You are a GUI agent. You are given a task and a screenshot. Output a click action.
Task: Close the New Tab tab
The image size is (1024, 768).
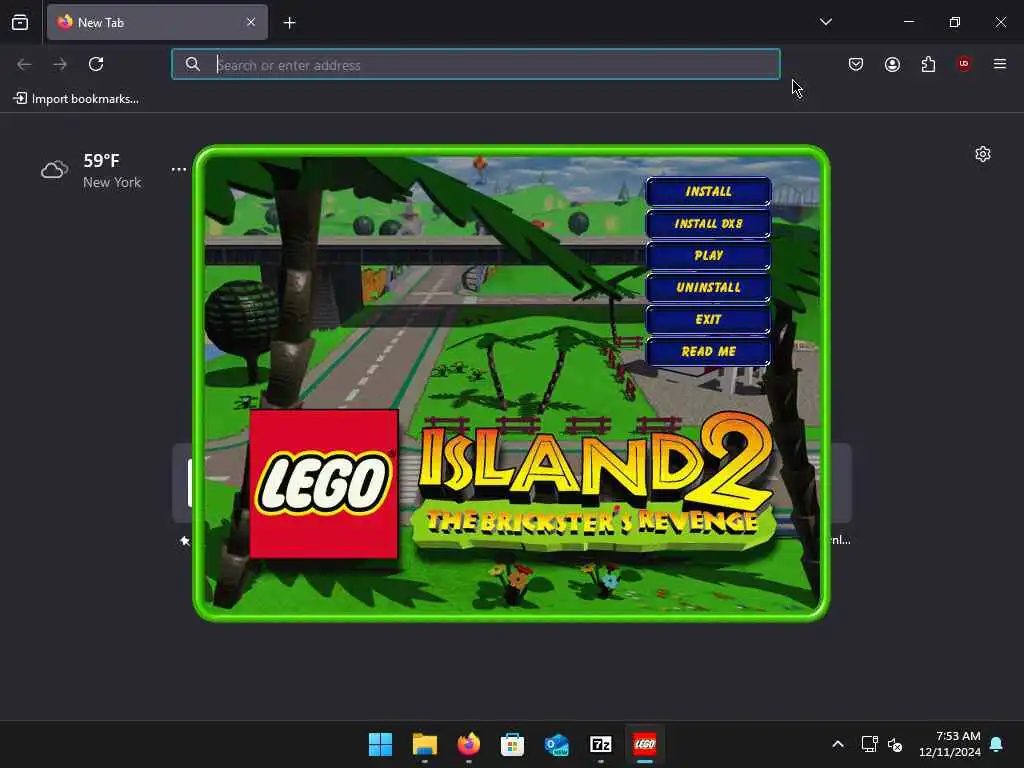(251, 22)
